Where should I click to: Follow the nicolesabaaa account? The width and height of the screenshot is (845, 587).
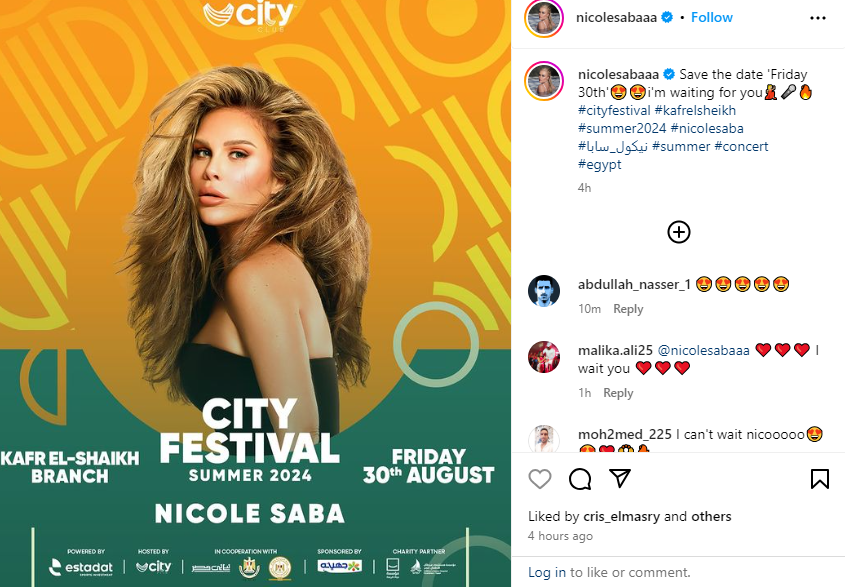711,17
